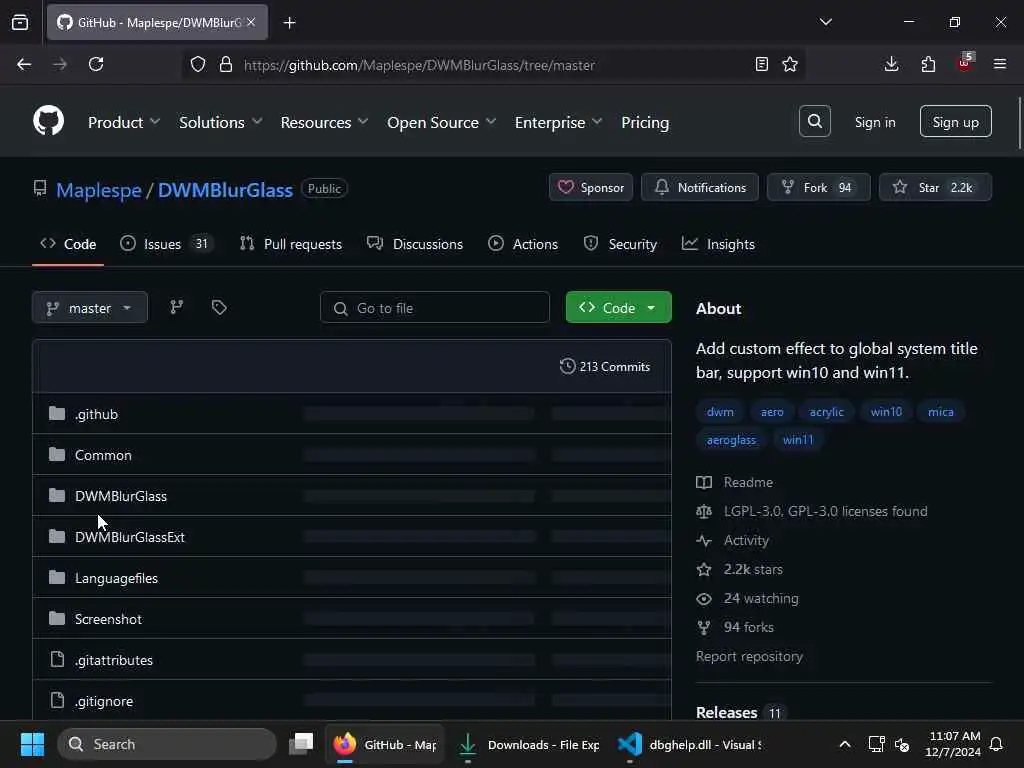Switch to the Issues tab
Image resolution: width=1024 pixels, height=768 pixels.
tap(167, 244)
